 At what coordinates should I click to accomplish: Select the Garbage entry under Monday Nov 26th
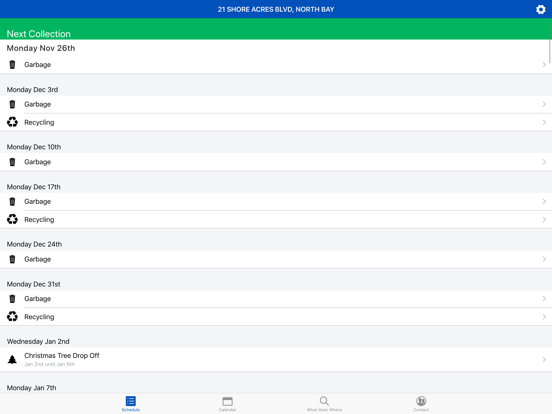[276, 64]
